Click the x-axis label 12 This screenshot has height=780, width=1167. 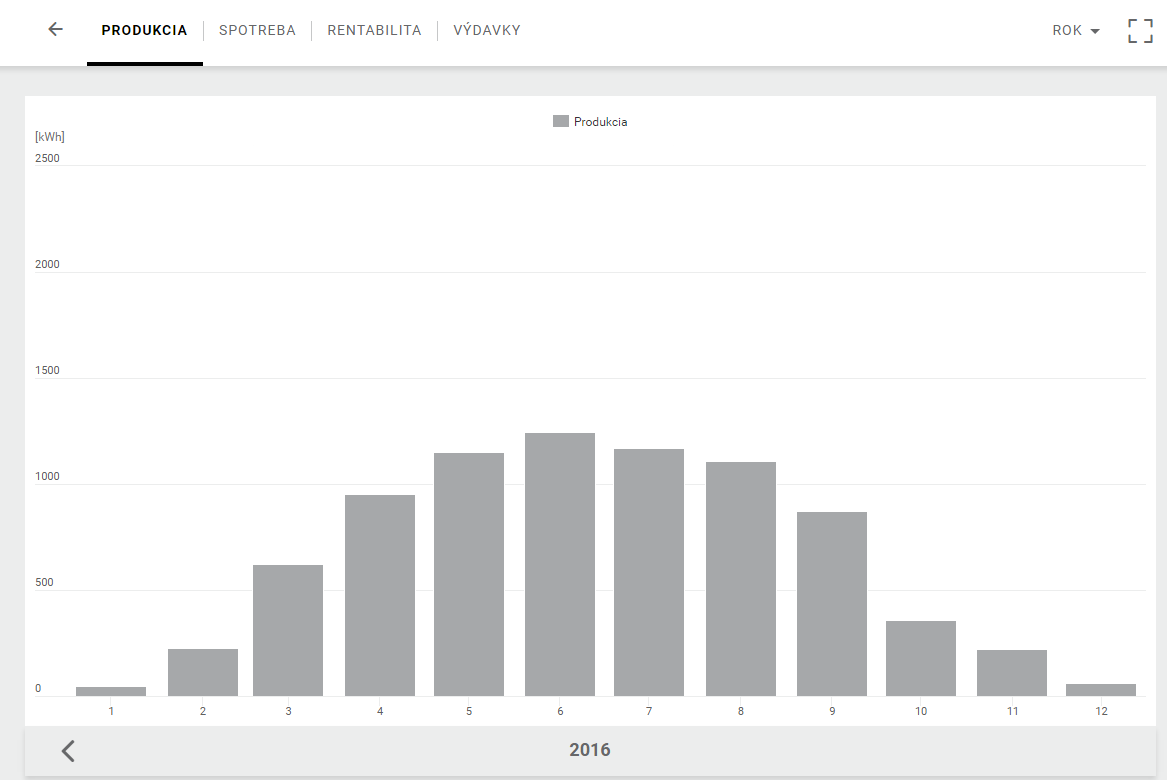(1102, 712)
